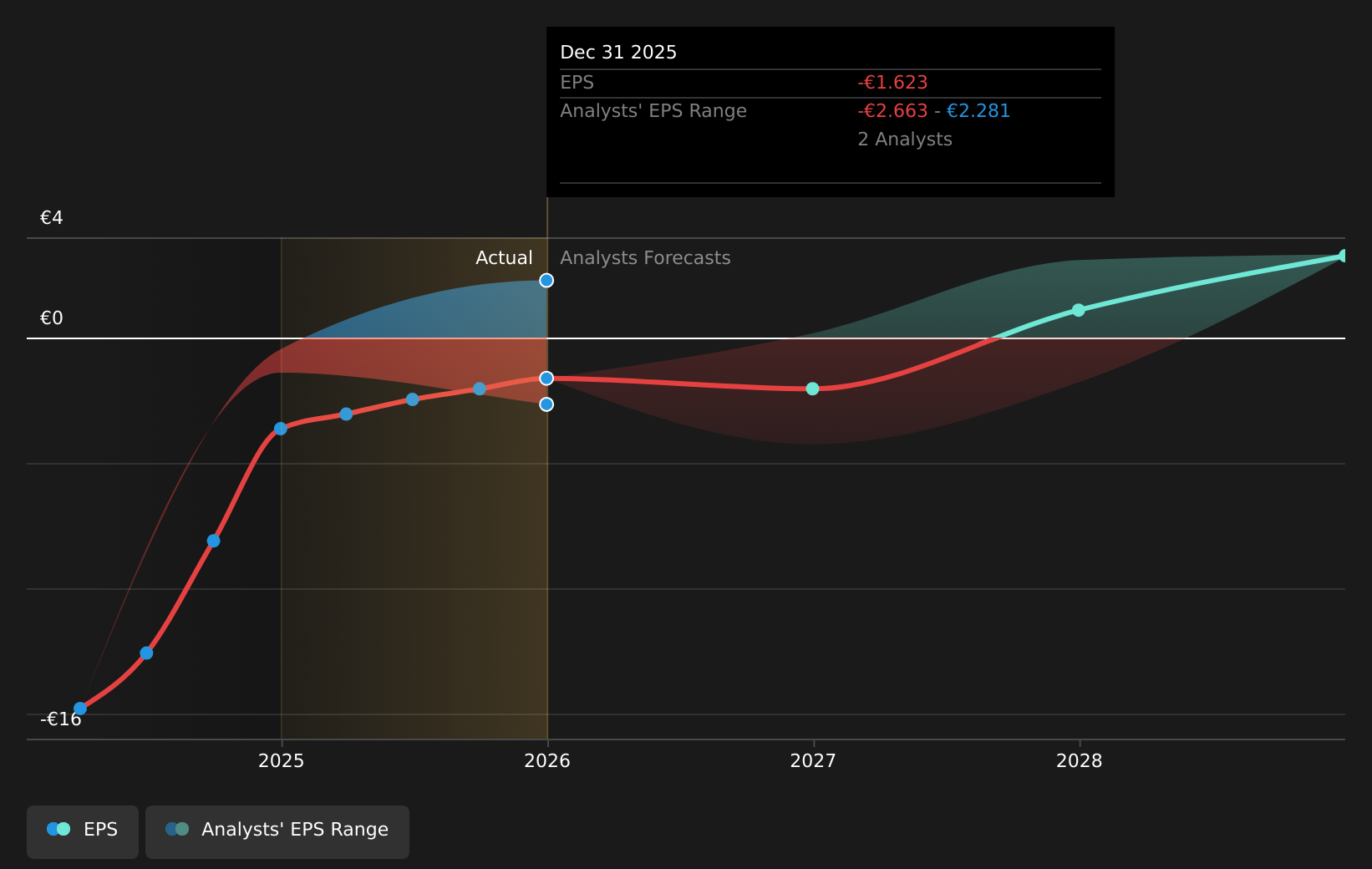Click the -€2.663 range low value
This screenshot has height=869, width=1372.
pos(892,111)
